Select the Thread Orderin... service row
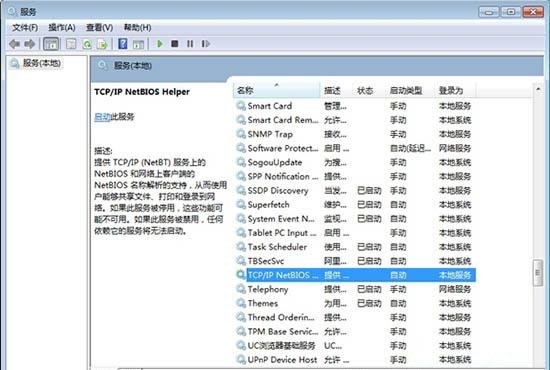 coord(355,317)
